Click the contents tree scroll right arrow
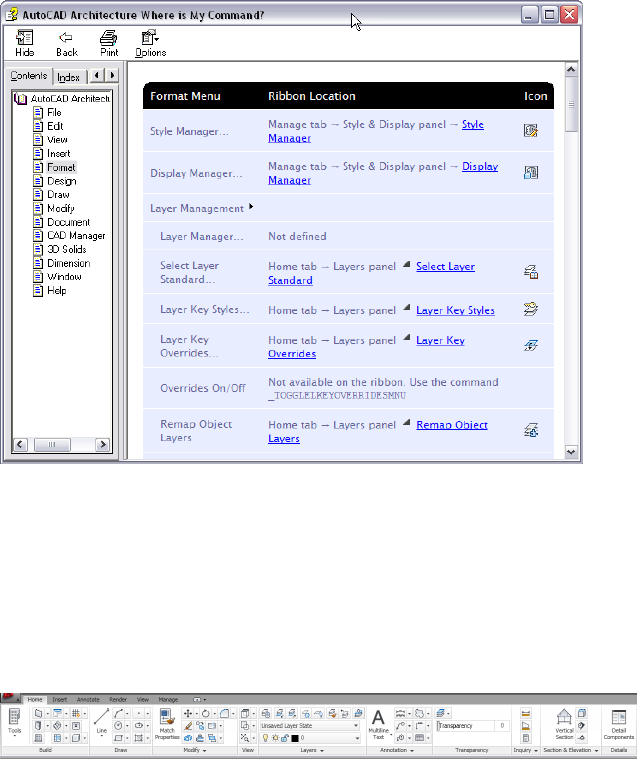Screen dimensions: 637x759 [102, 444]
